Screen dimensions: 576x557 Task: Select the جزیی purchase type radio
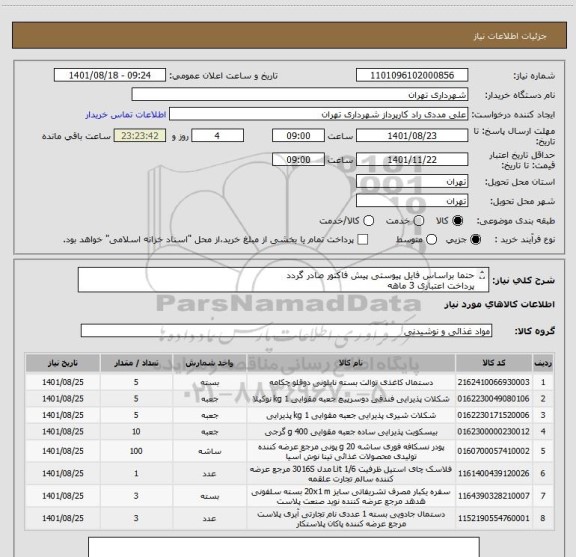(x=476, y=240)
